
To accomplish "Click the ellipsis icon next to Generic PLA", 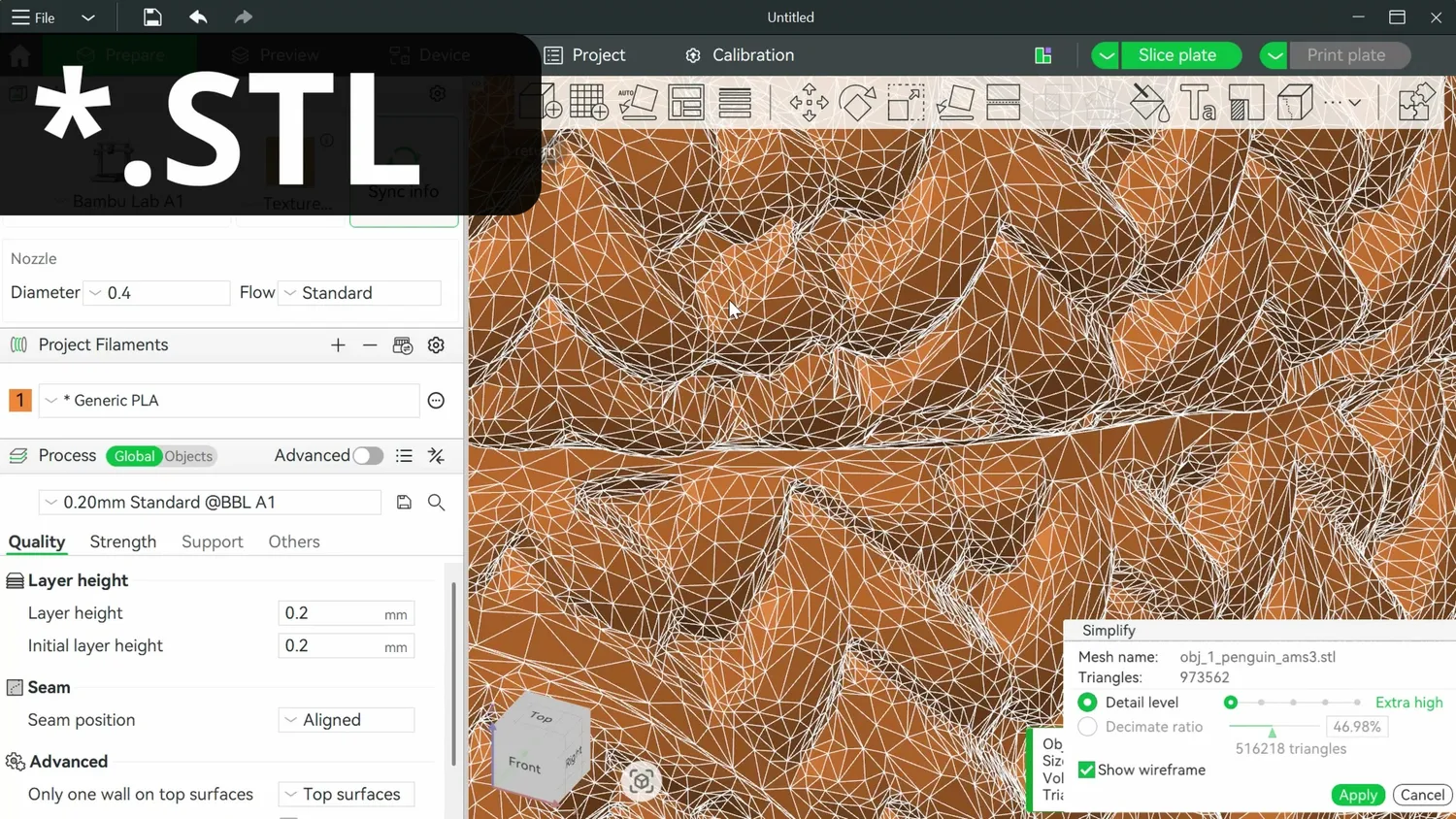I will click(x=436, y=401).
